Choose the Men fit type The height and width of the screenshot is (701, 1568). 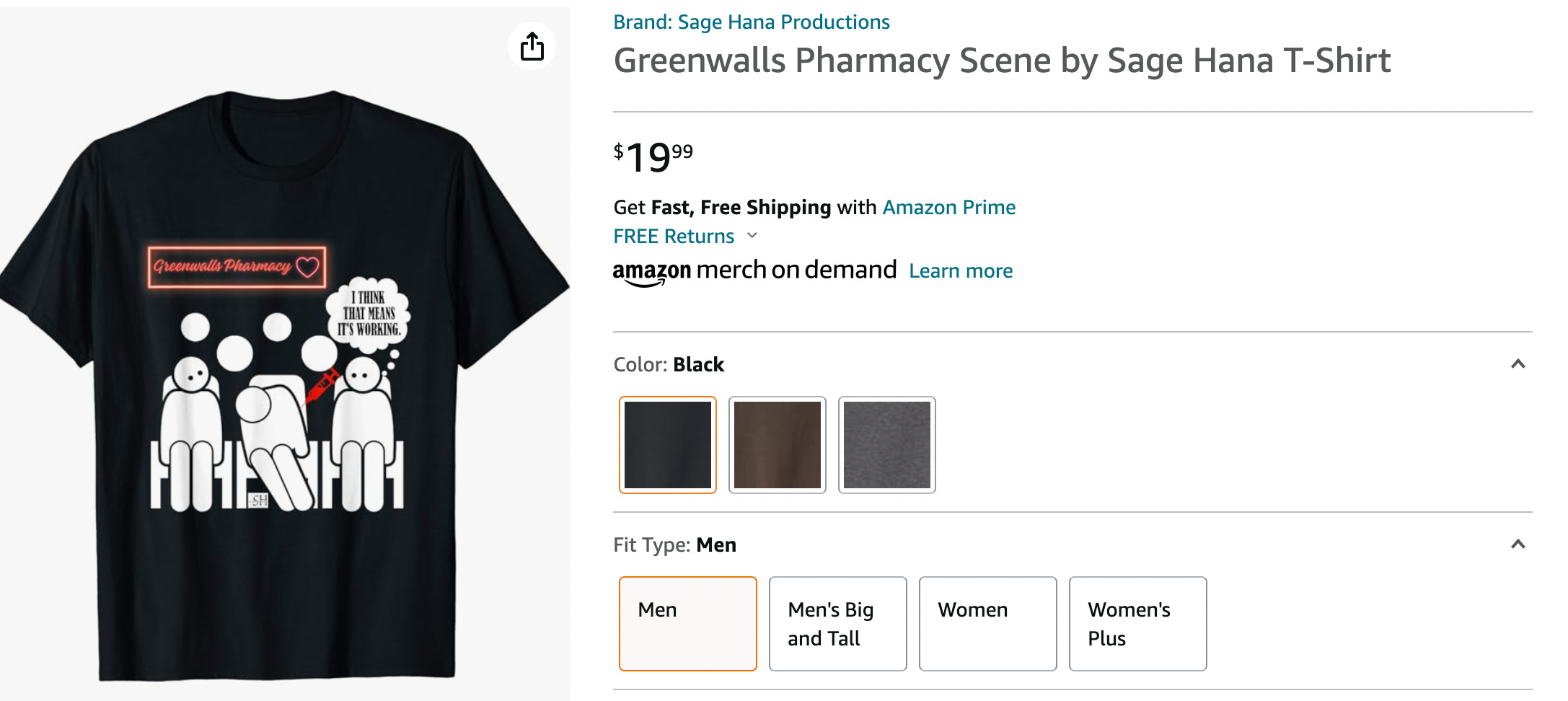click(x=687, y=624)
